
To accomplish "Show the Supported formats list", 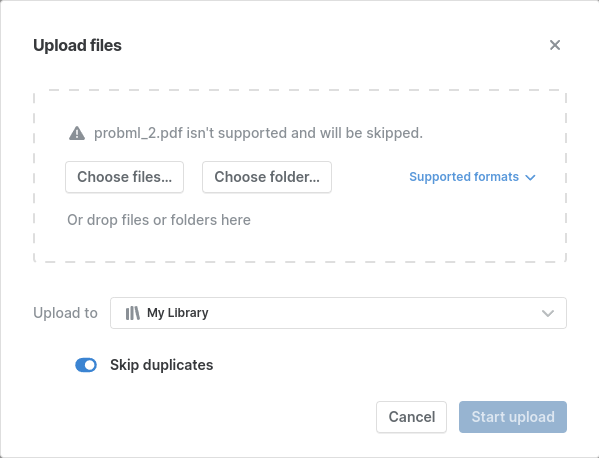I will click(472, 177).
